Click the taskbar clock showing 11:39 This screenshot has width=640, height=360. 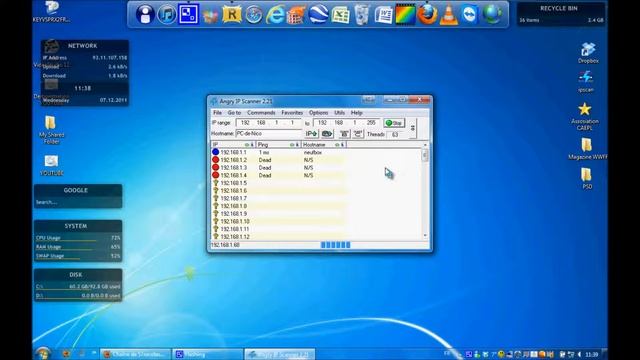592,354
